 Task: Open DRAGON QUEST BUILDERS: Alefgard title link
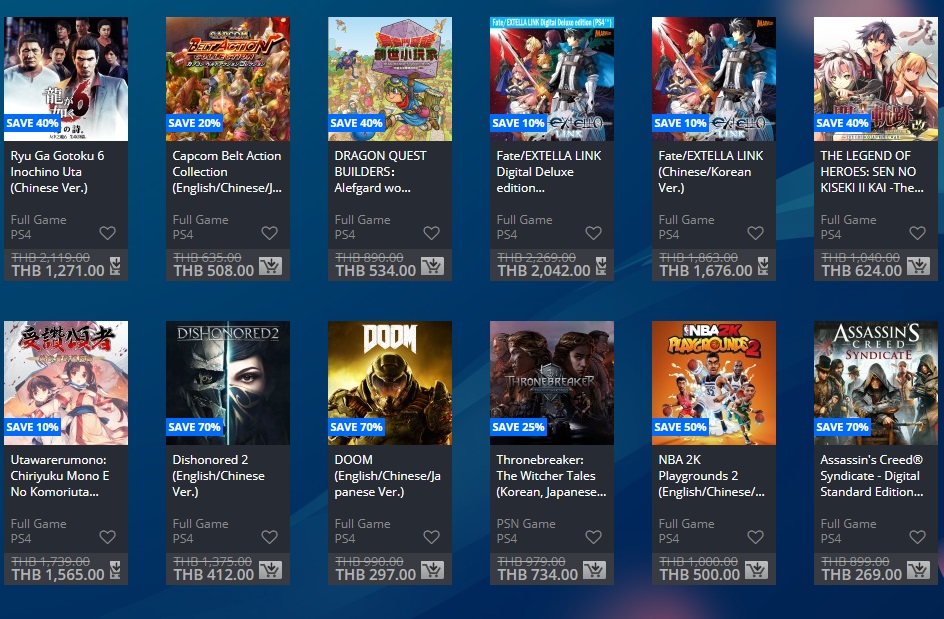click(380, 172)
